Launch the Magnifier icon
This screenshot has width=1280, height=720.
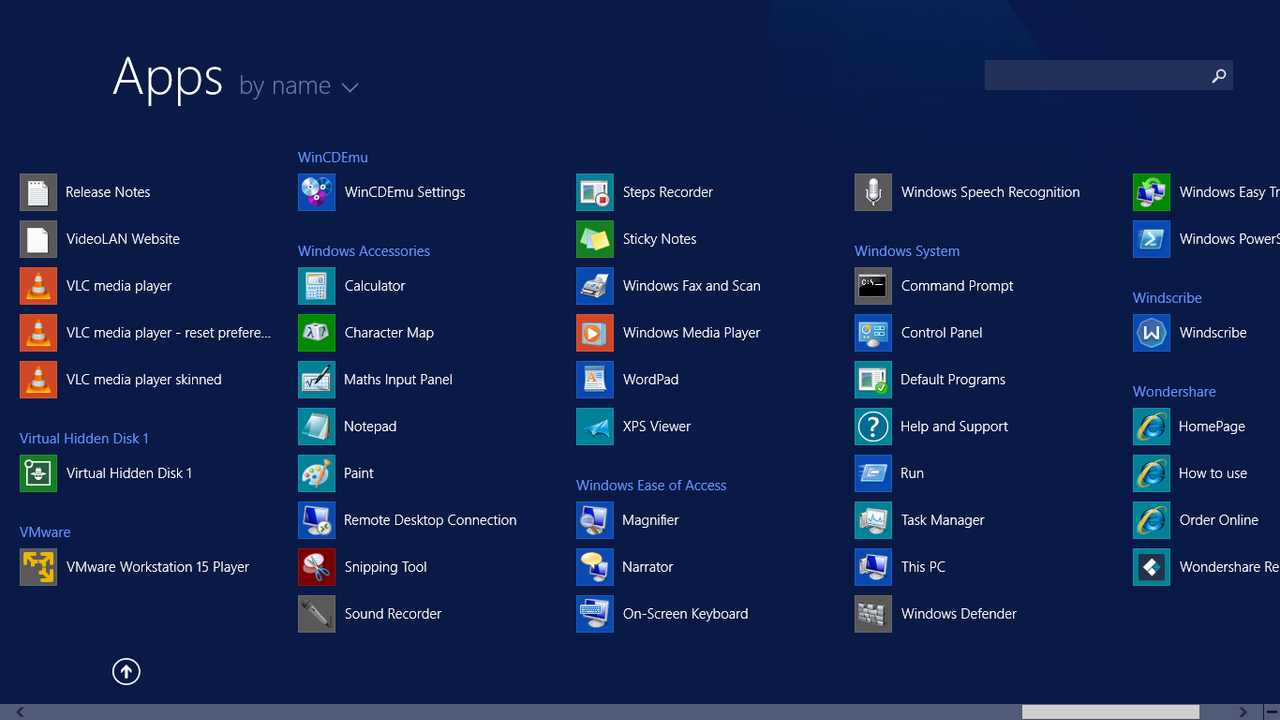point(595,520)
